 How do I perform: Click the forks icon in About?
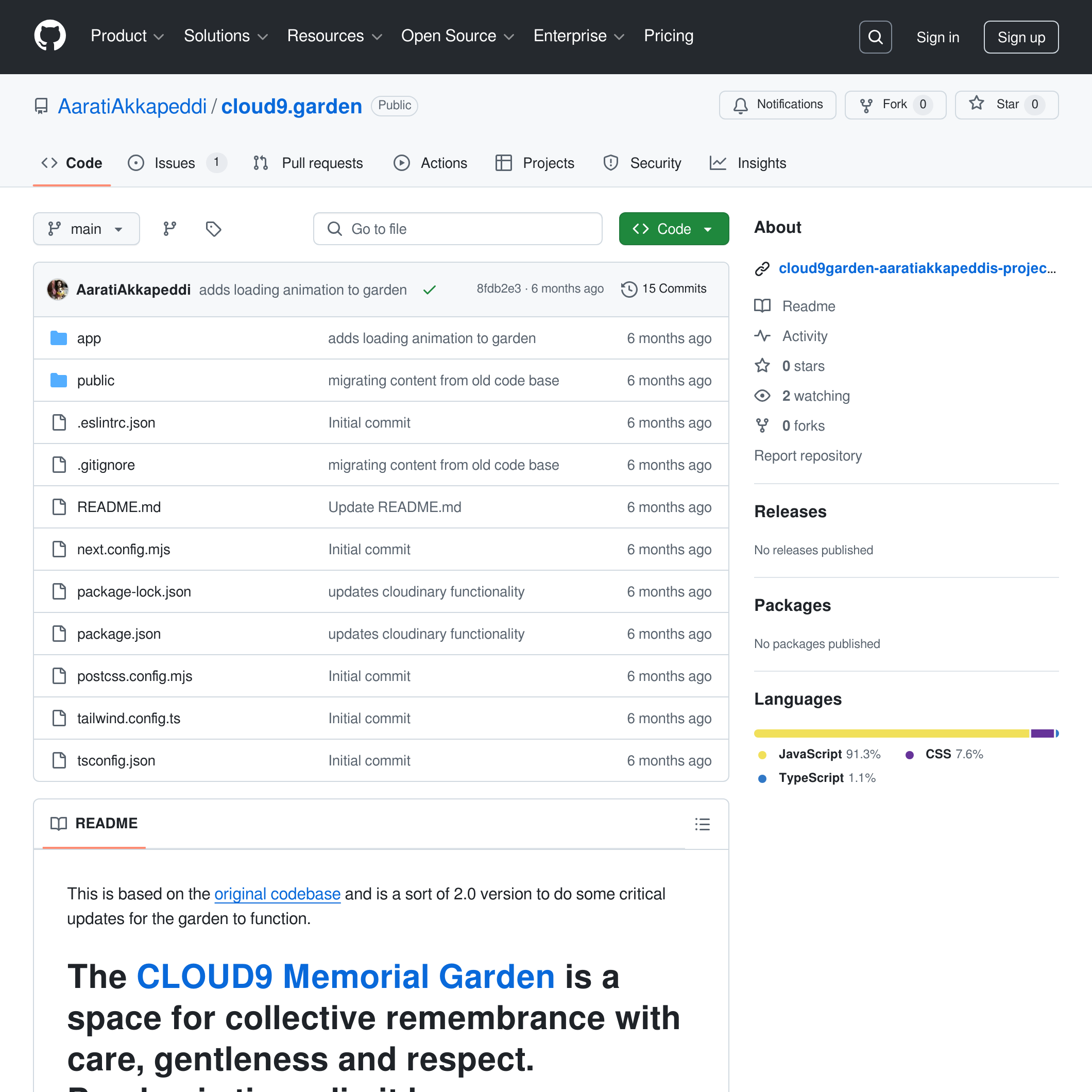coord(762,425)
